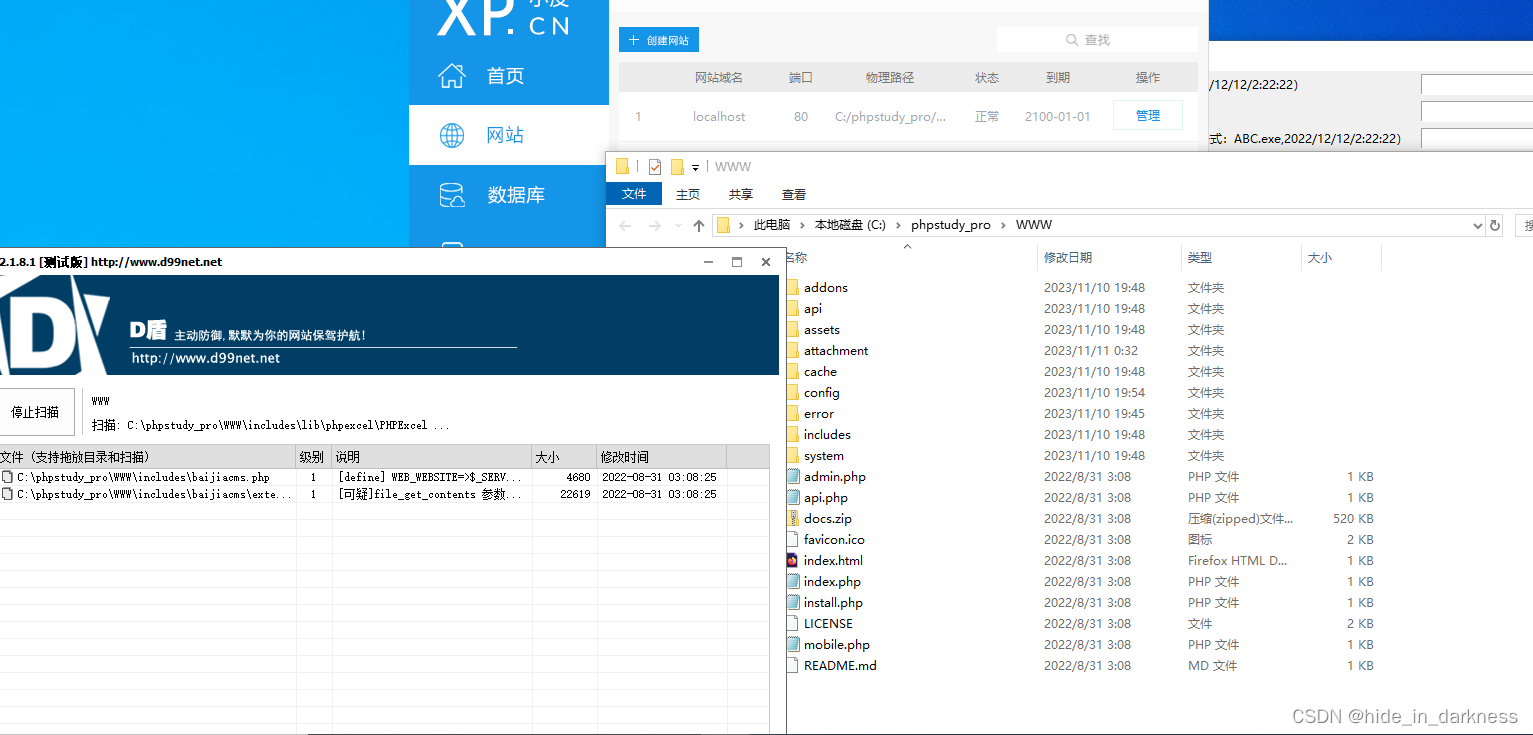Select the system folder
Screen dimensions: 1533x735
coord(823,456)
